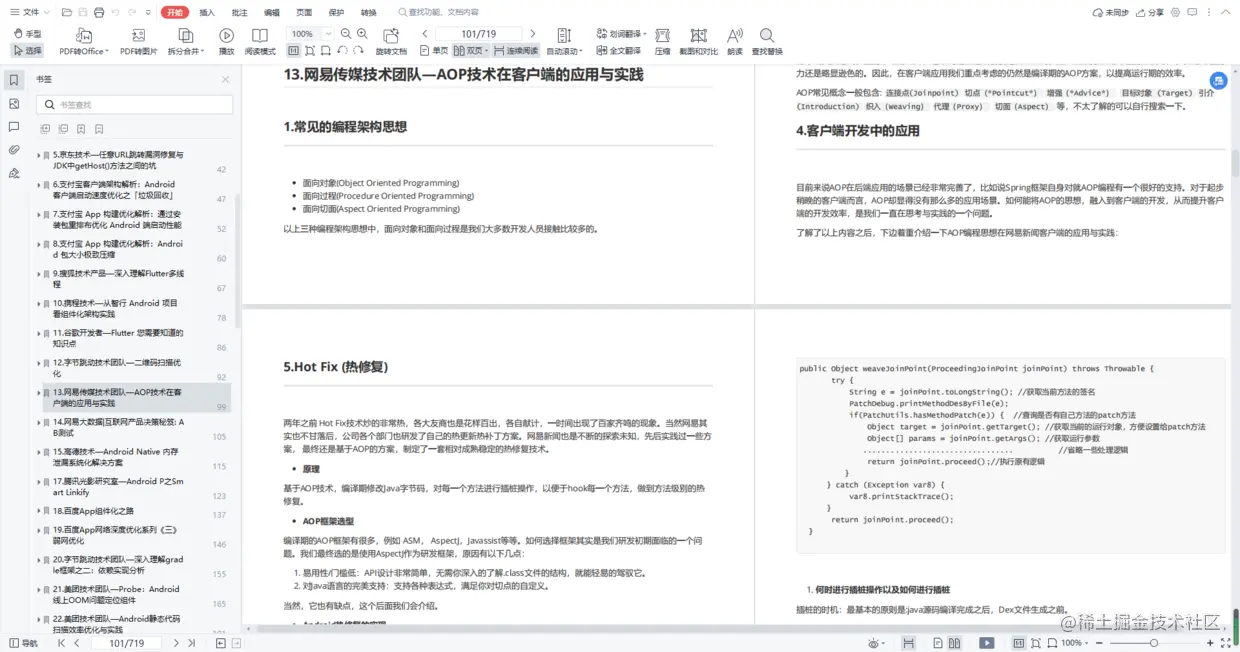
Task: Click the 旋转文档 rotate document icon
Action: tap(391, 42)
